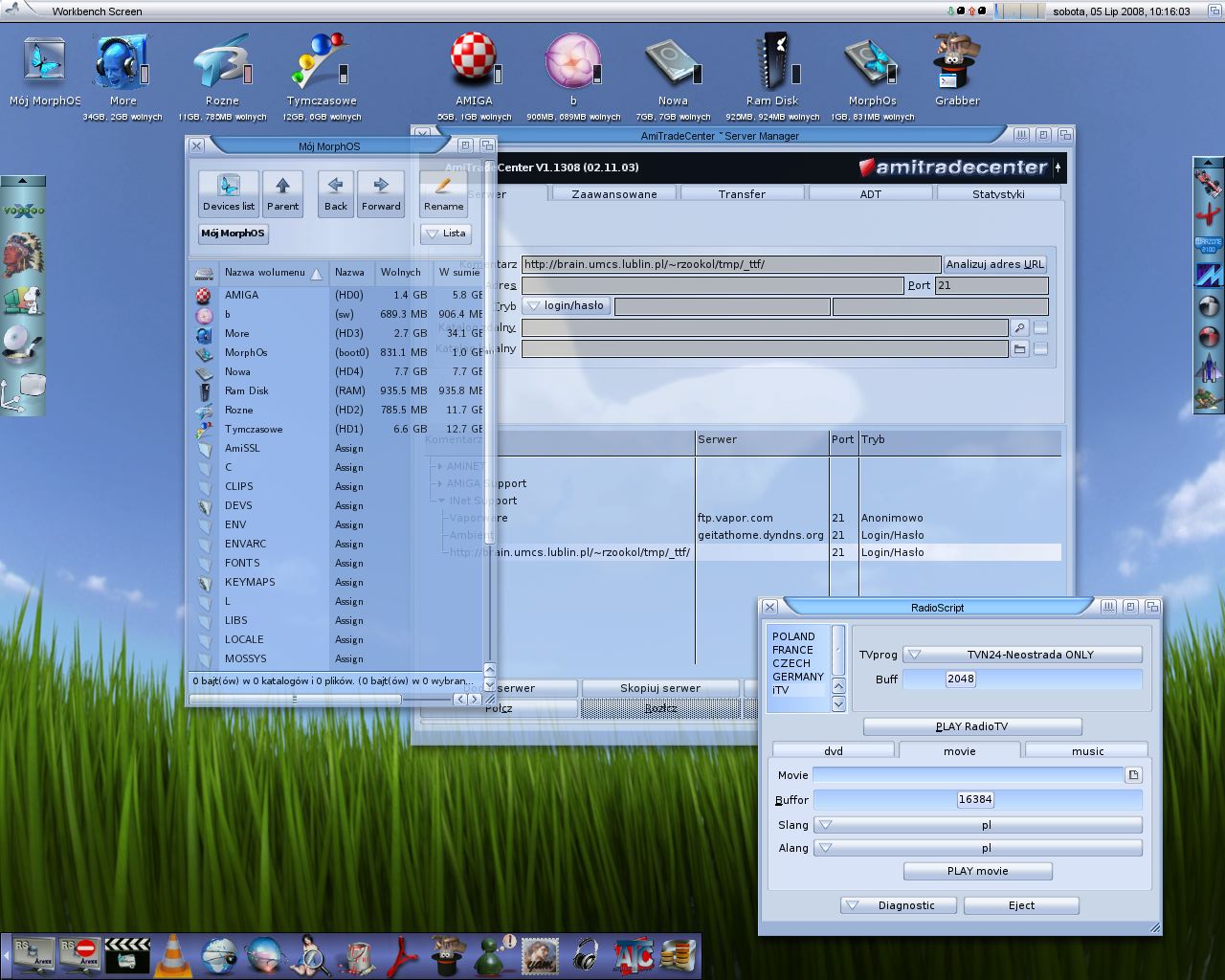
Task: Open the Alang language dropdown
Action: tap(978, 848)
